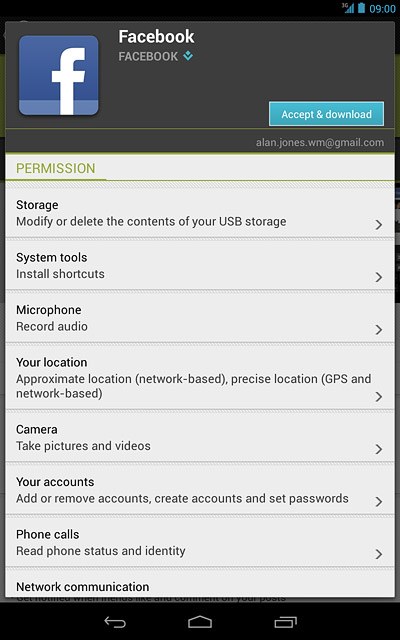Expand the Microphone permission chevron
This screenshot has width=400, height=640.
379,329
